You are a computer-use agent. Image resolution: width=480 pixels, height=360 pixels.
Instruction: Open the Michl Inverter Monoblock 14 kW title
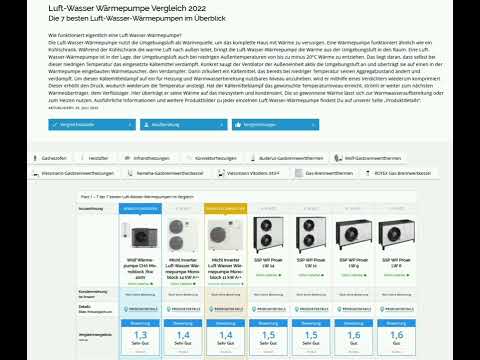pyautogui.click(x=183, y=268)
